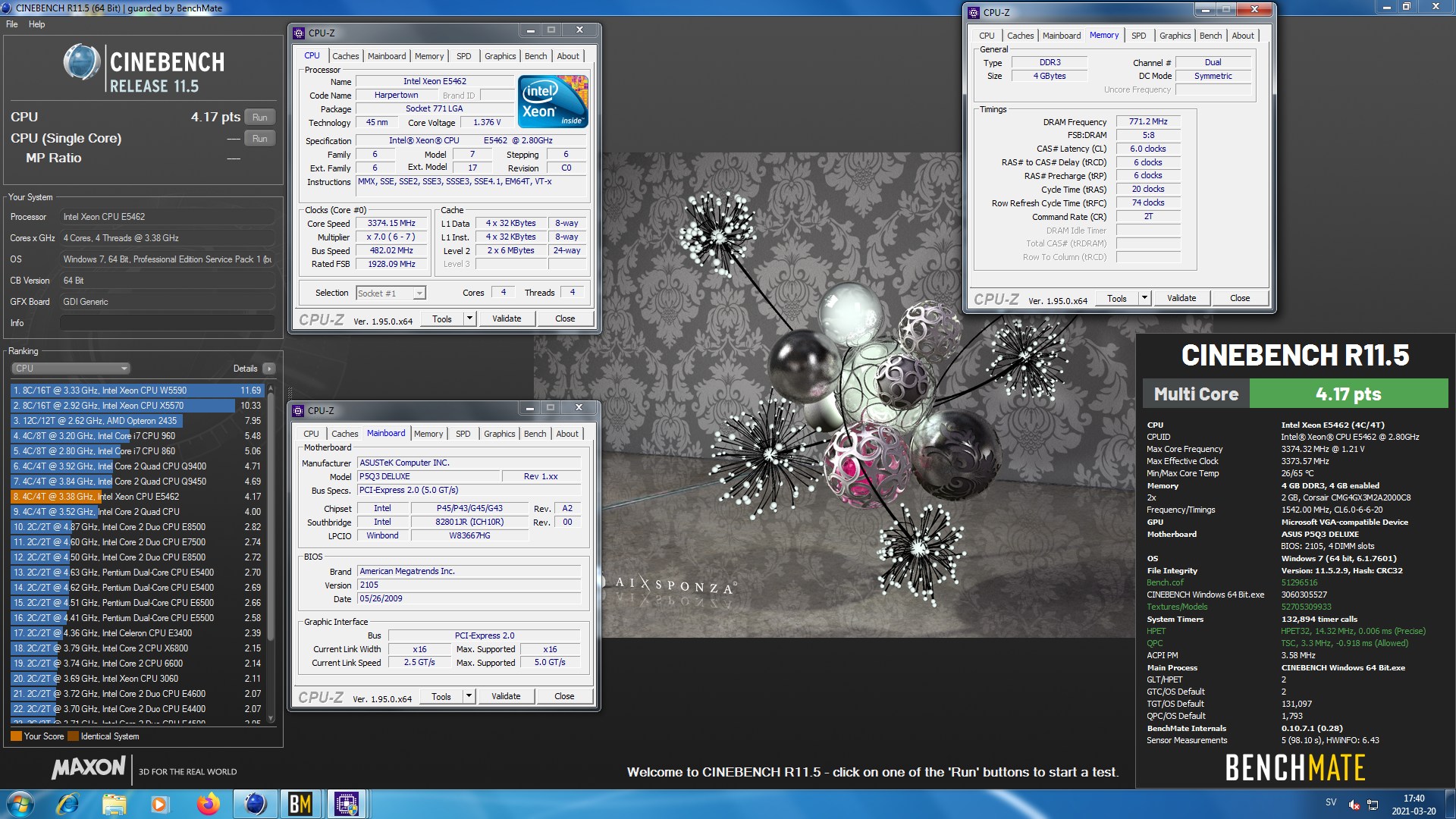The height and width of the screenshot is (819, 1456).
Task: Click CPU-Z title icon in Memory window
Action: coord(974,12)
